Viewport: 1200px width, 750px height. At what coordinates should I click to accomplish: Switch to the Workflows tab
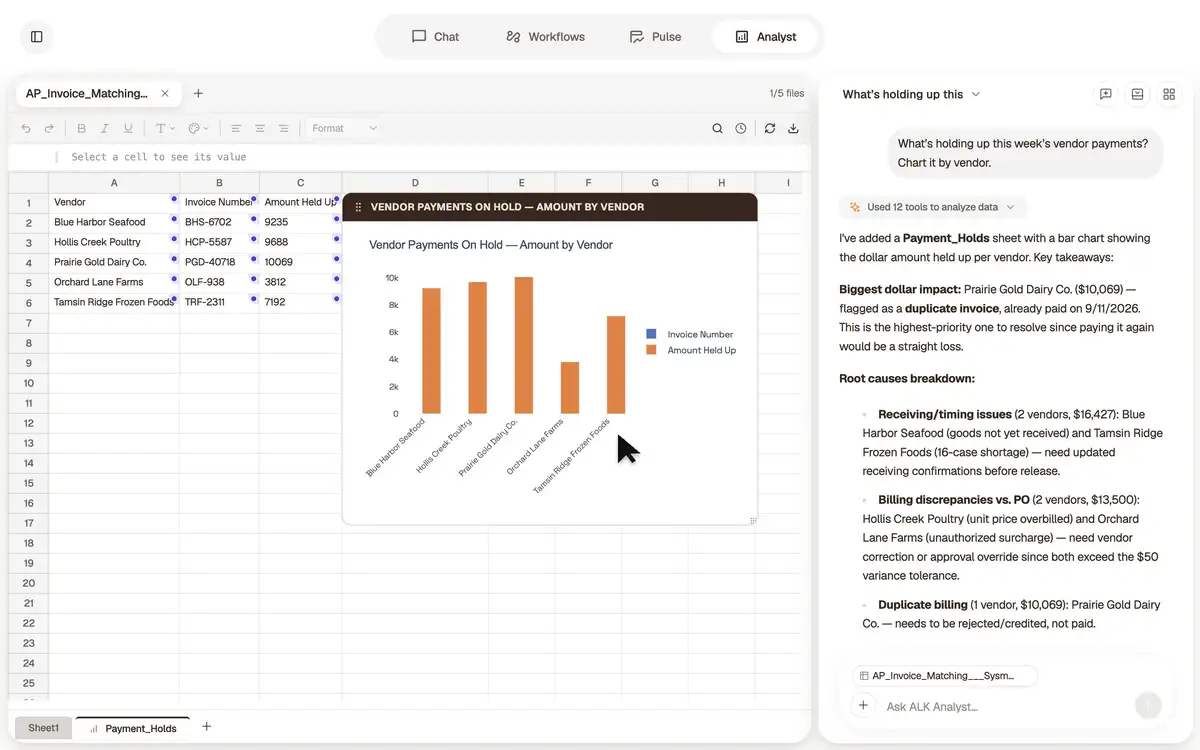click(545, 37)
